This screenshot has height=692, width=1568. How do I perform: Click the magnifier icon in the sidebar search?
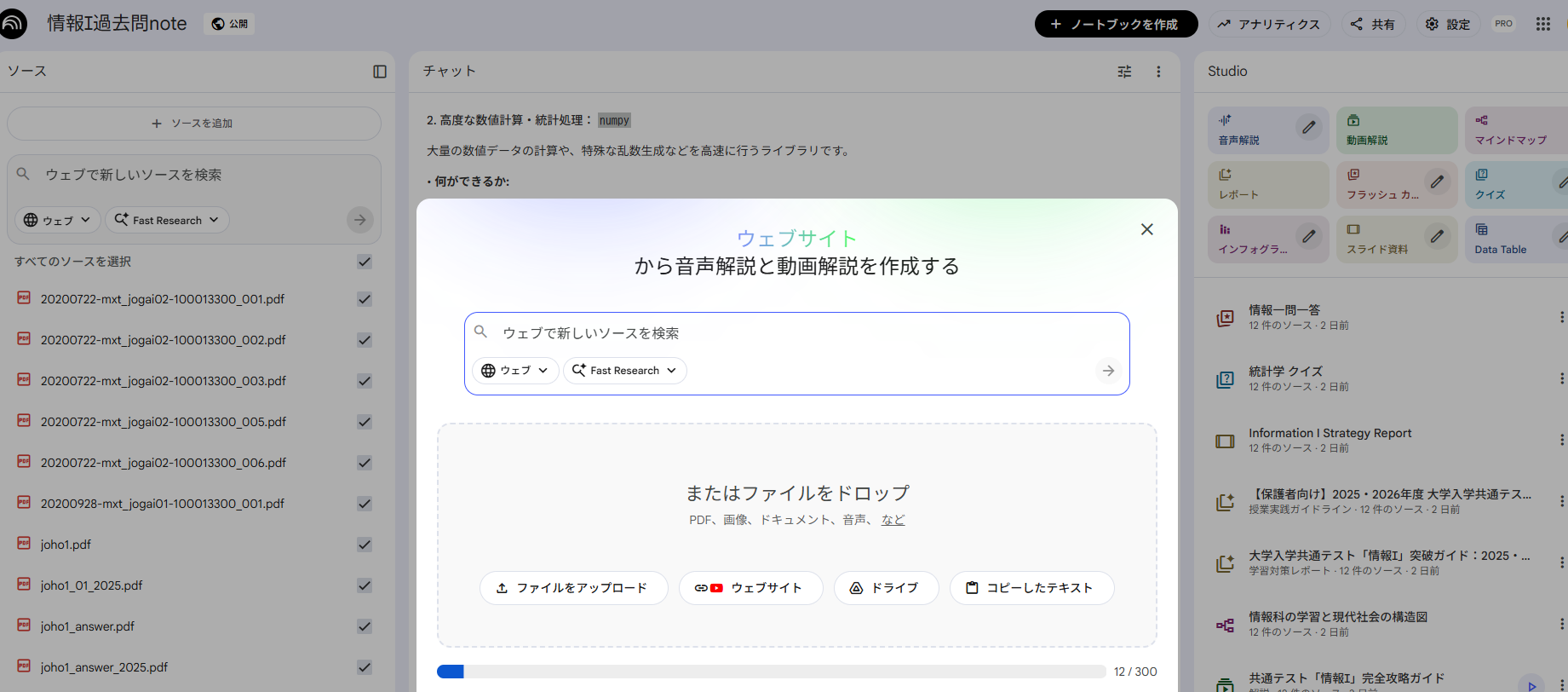tap(24, 174)
